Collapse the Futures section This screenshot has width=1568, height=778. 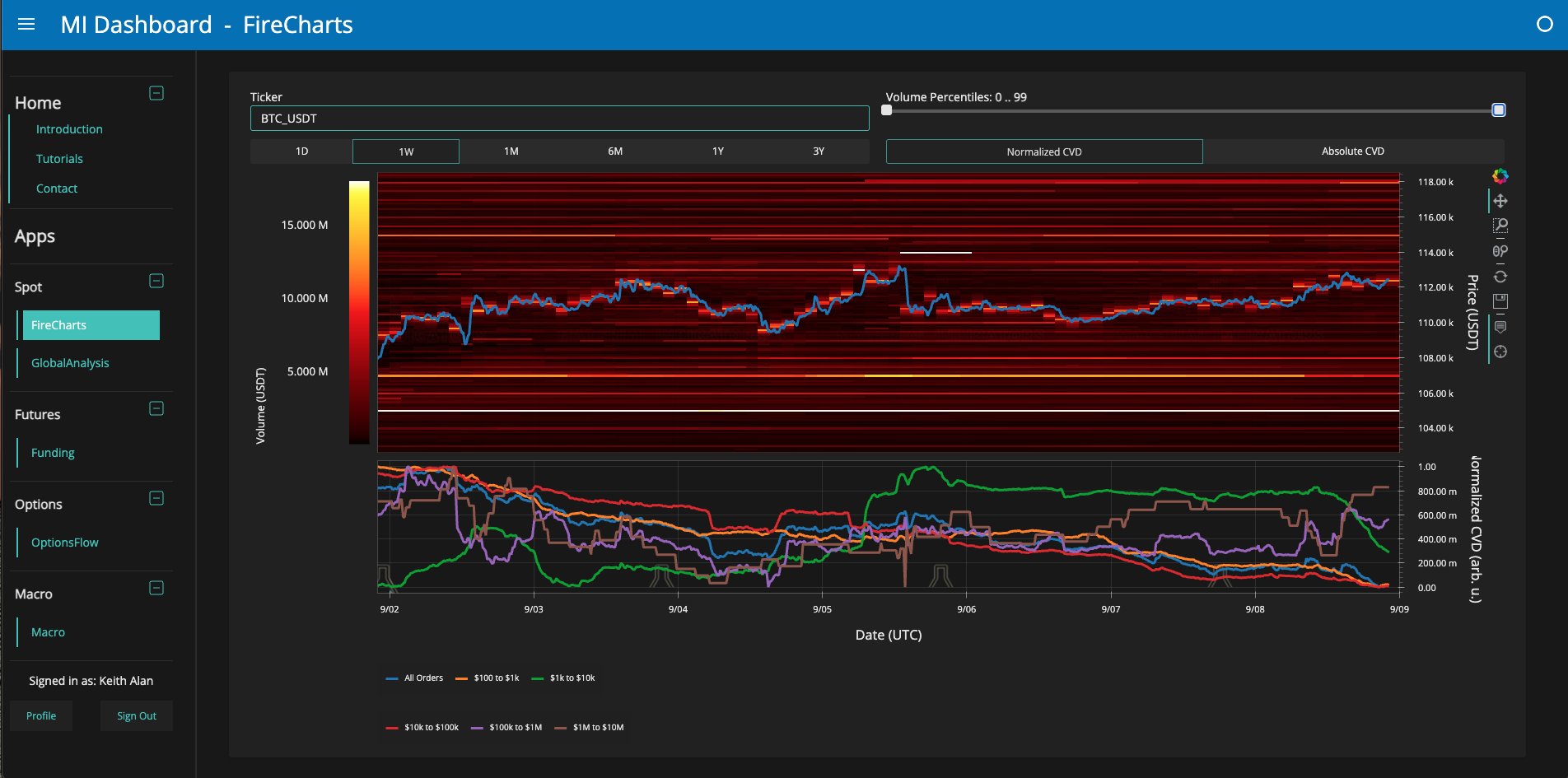156,408
